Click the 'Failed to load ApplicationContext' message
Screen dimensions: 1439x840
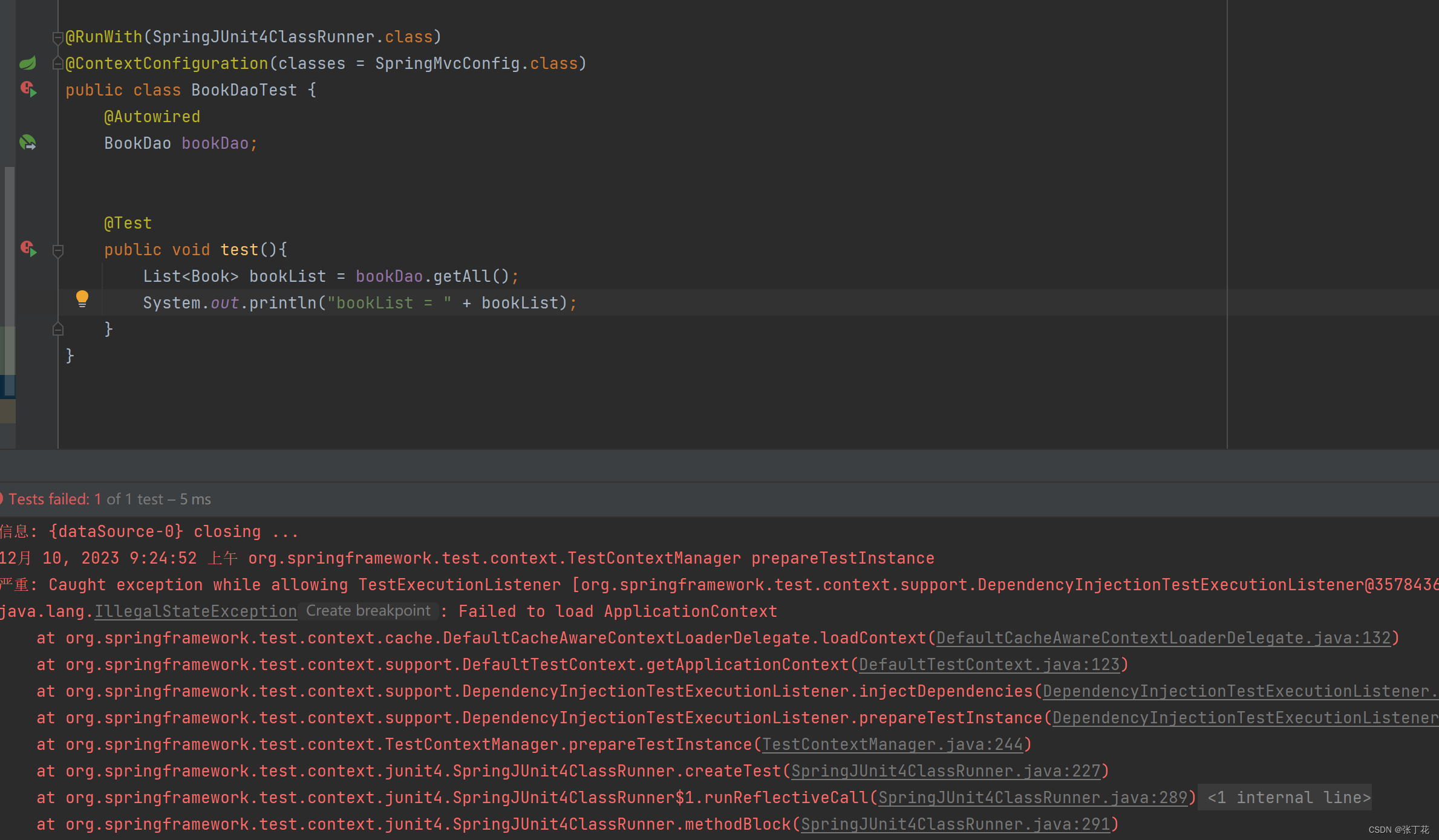tap(618, 611)
